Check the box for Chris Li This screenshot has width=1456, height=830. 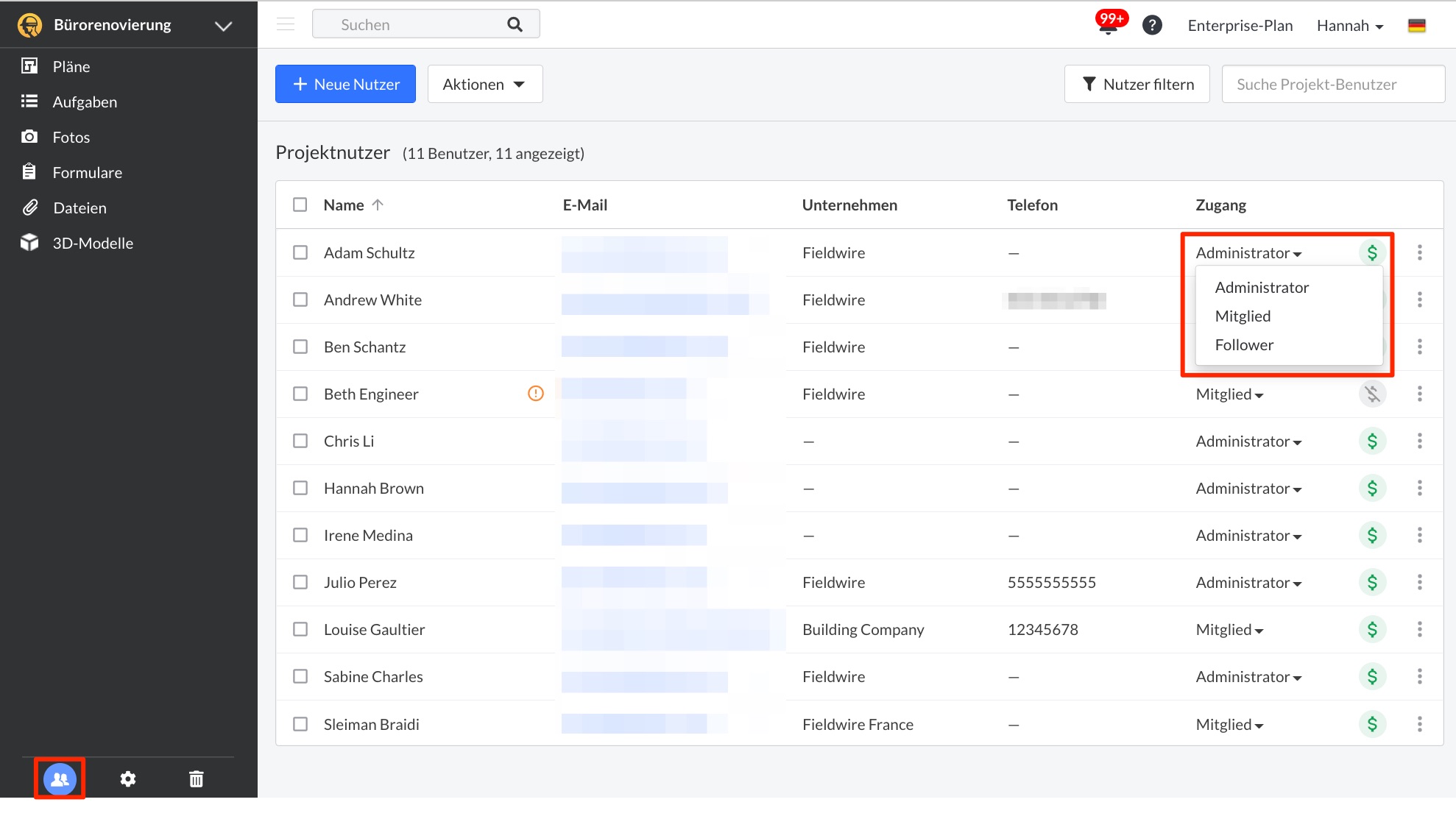pos(300,441)
